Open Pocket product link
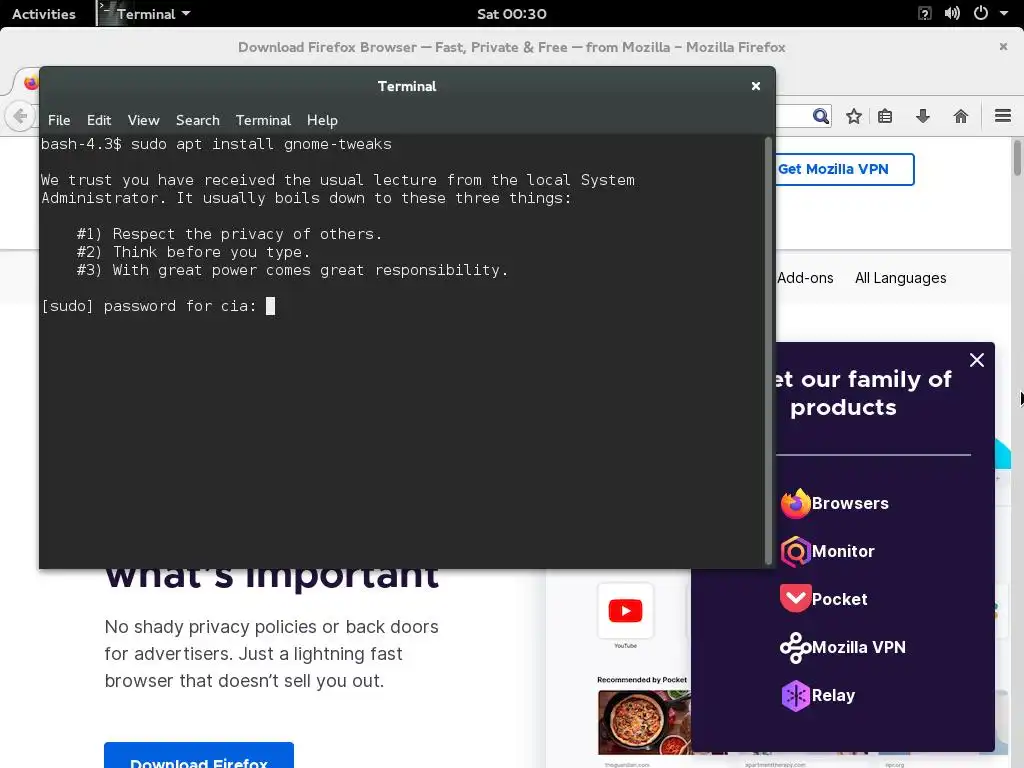Screen dimensions: 1024x768 point(839,600)
